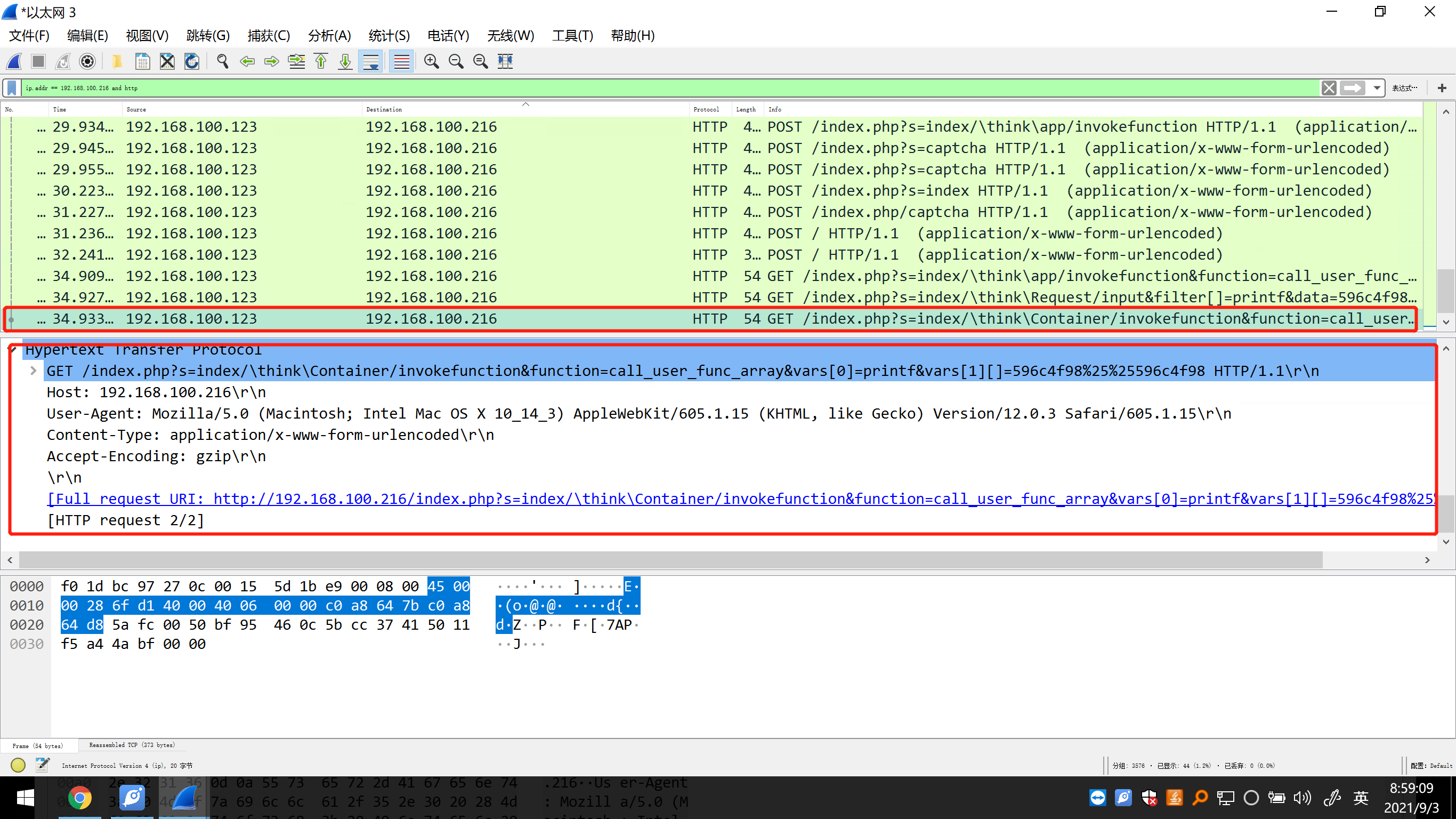The image size is (1456, 819).
Task: Go forward to next packet in history
Action: [272, 61]
